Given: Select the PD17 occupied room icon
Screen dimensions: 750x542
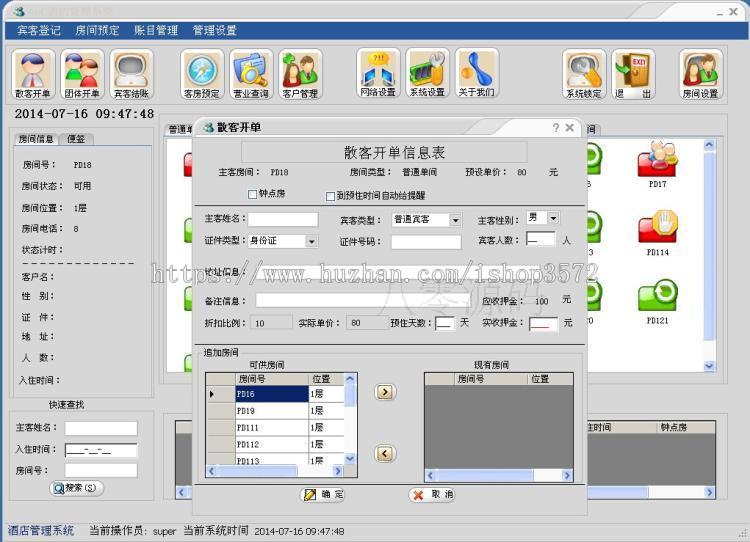Looking at the screenshot, I should tap(658, 160).
